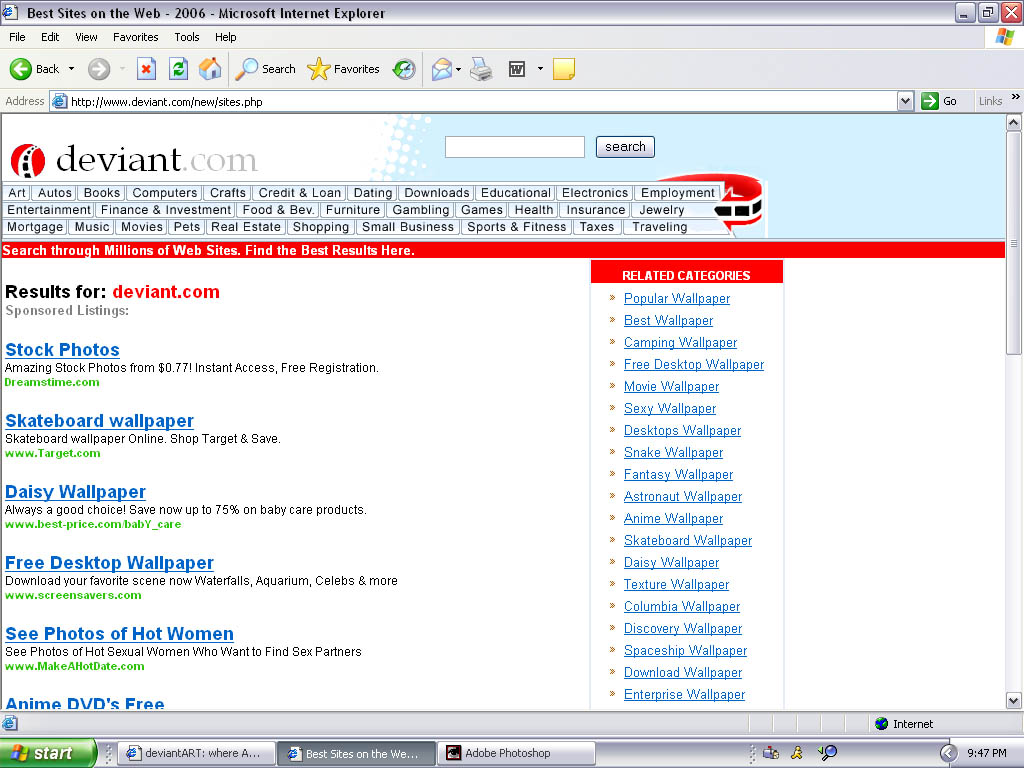Open the Help menu

click(225, 37)
